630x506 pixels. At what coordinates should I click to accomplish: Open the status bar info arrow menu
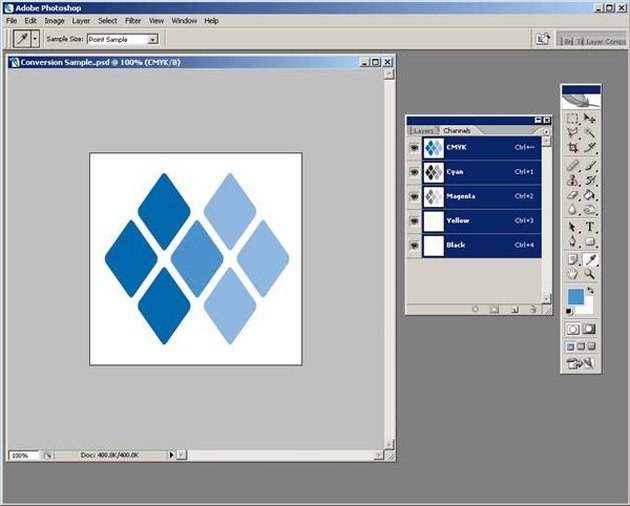click(171, 455)
